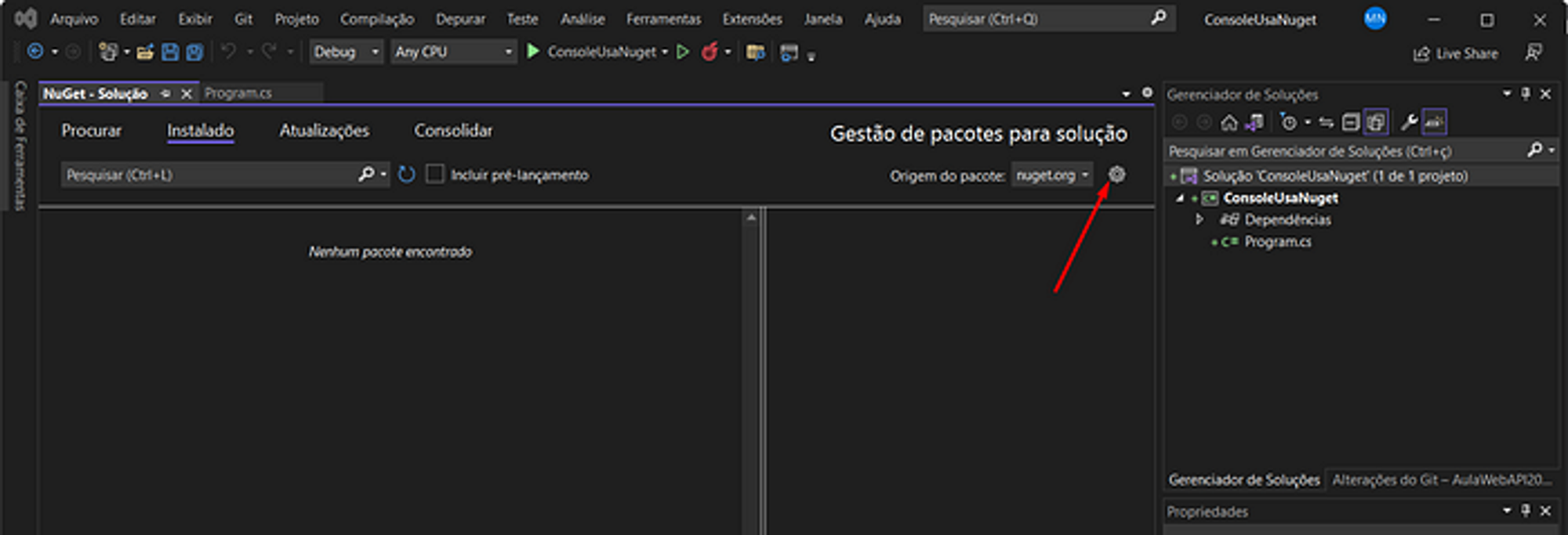Image resolution: width=1568 pixels, height=535 pixels.
Task: Click the Navigate Backward arrow in main toolbar
Action: click(x=35, y=52)
